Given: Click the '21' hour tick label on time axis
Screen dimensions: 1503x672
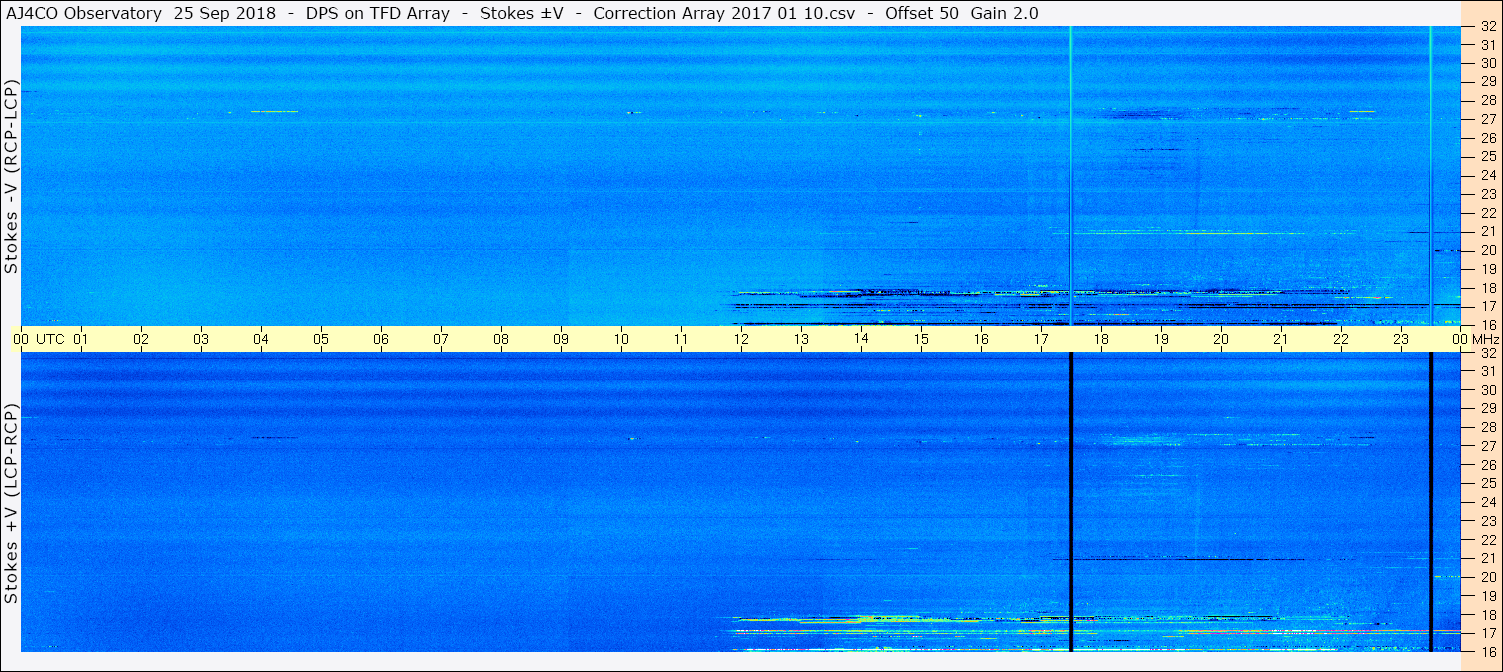Looking at the screenshot, I should click(1281, 339).
